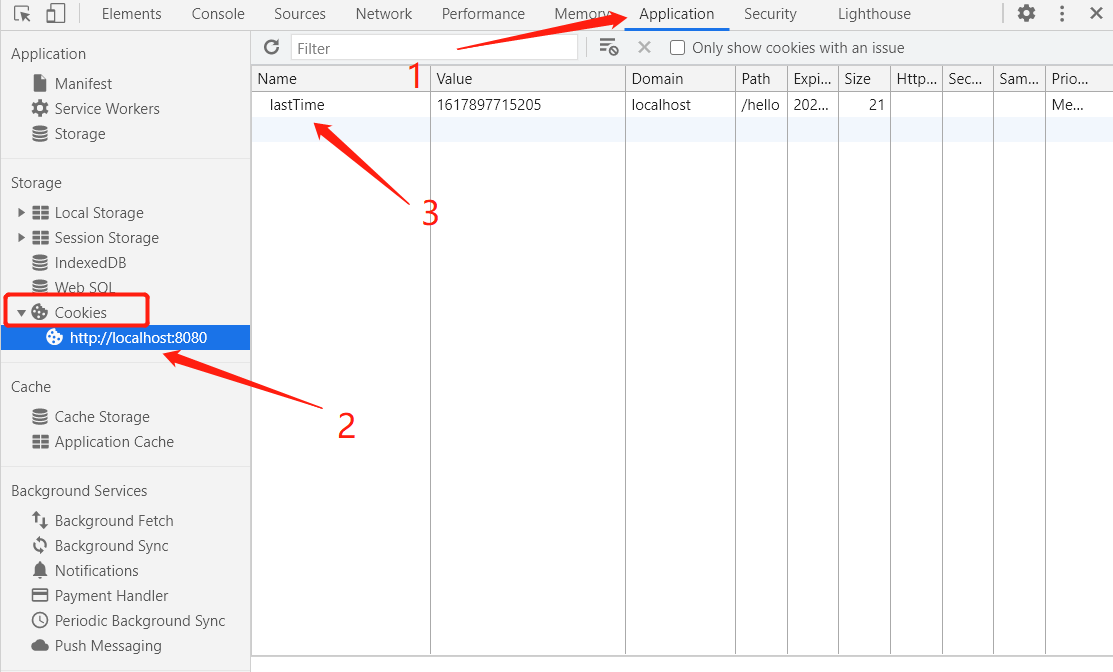The height and width of the screenshot is (672, 1113).
Task: Switch to the Network tab
Action: pyautogui.click(x=384, y=14)
